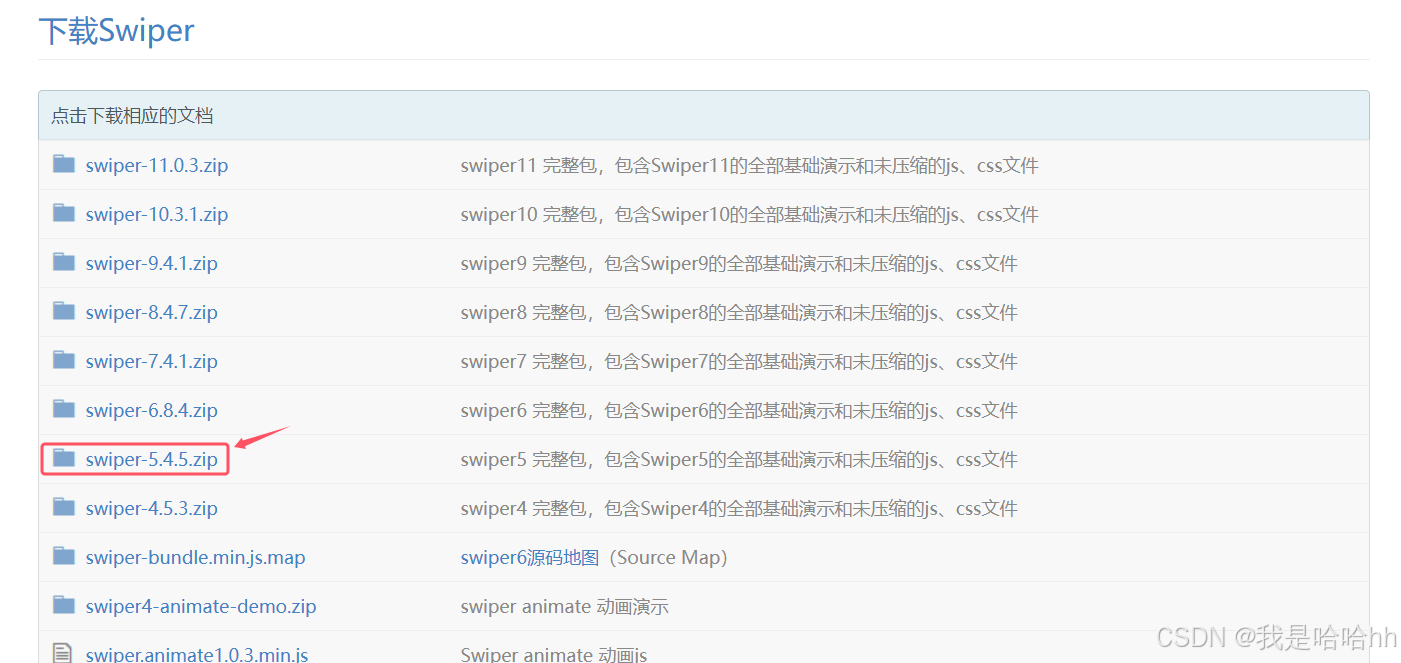Click the swiper8 完整包 description text
Image resolution: width=1401 pixels, height=663 pixels.
(x=739, y=313)
